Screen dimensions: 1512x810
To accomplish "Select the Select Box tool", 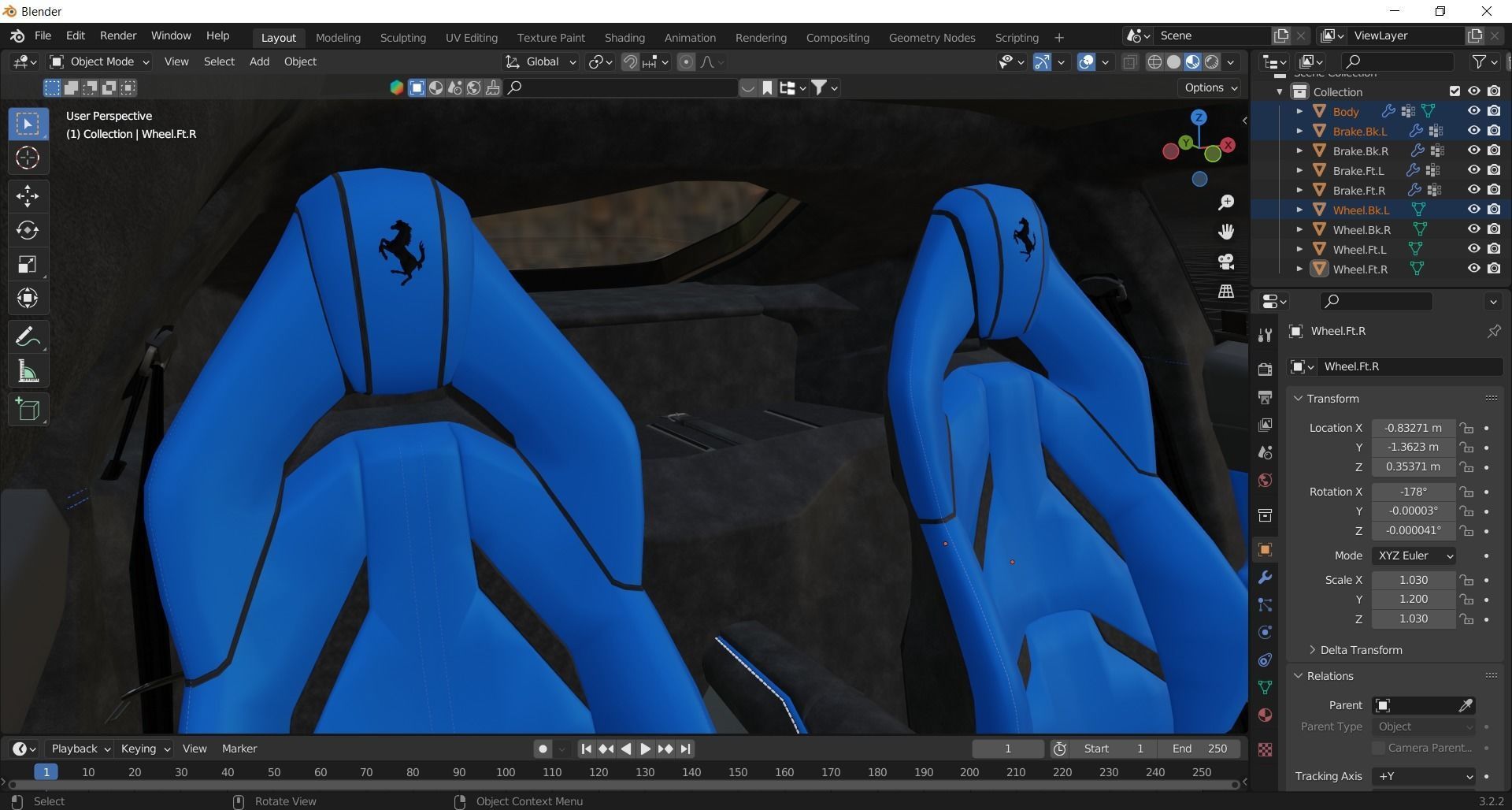I will tap(28, 124).
